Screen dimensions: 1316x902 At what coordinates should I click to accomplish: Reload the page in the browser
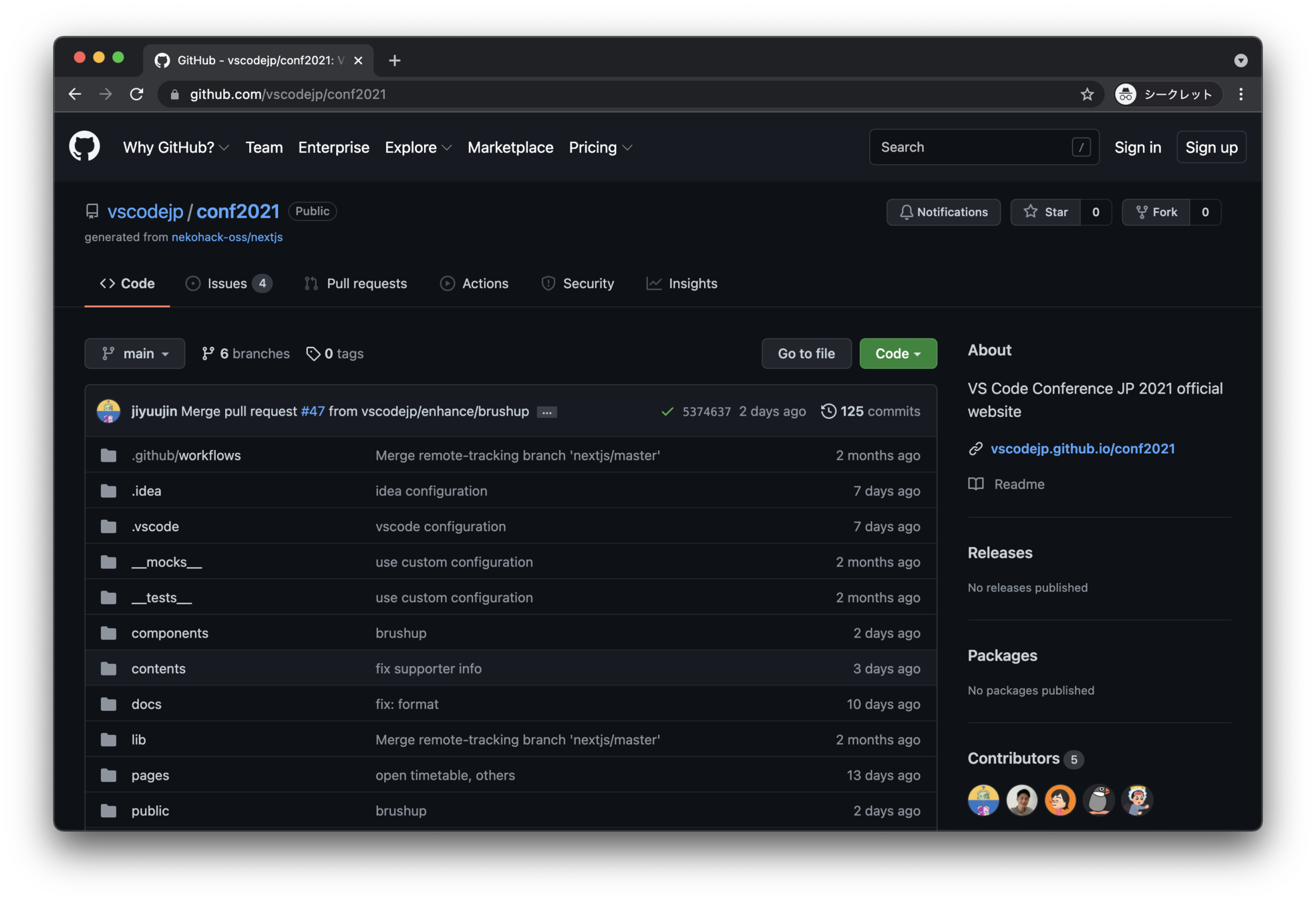click(137, 94)
